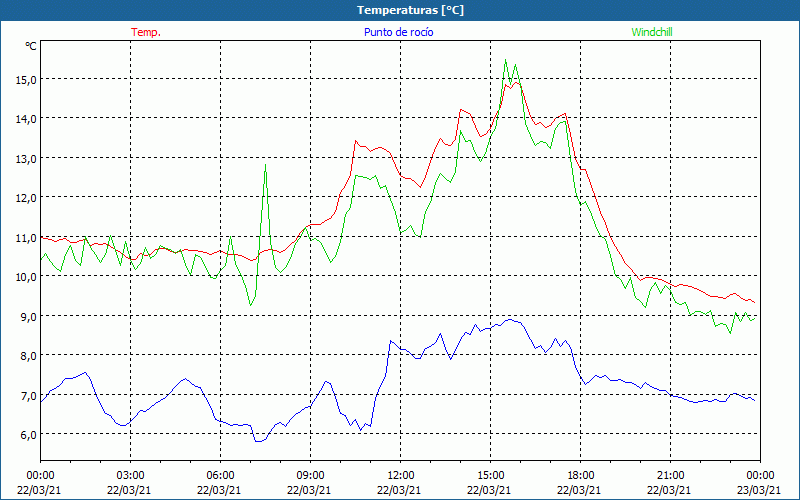
Task: Click the '15,0' y-axis value
Action: [x=27, y=80]
